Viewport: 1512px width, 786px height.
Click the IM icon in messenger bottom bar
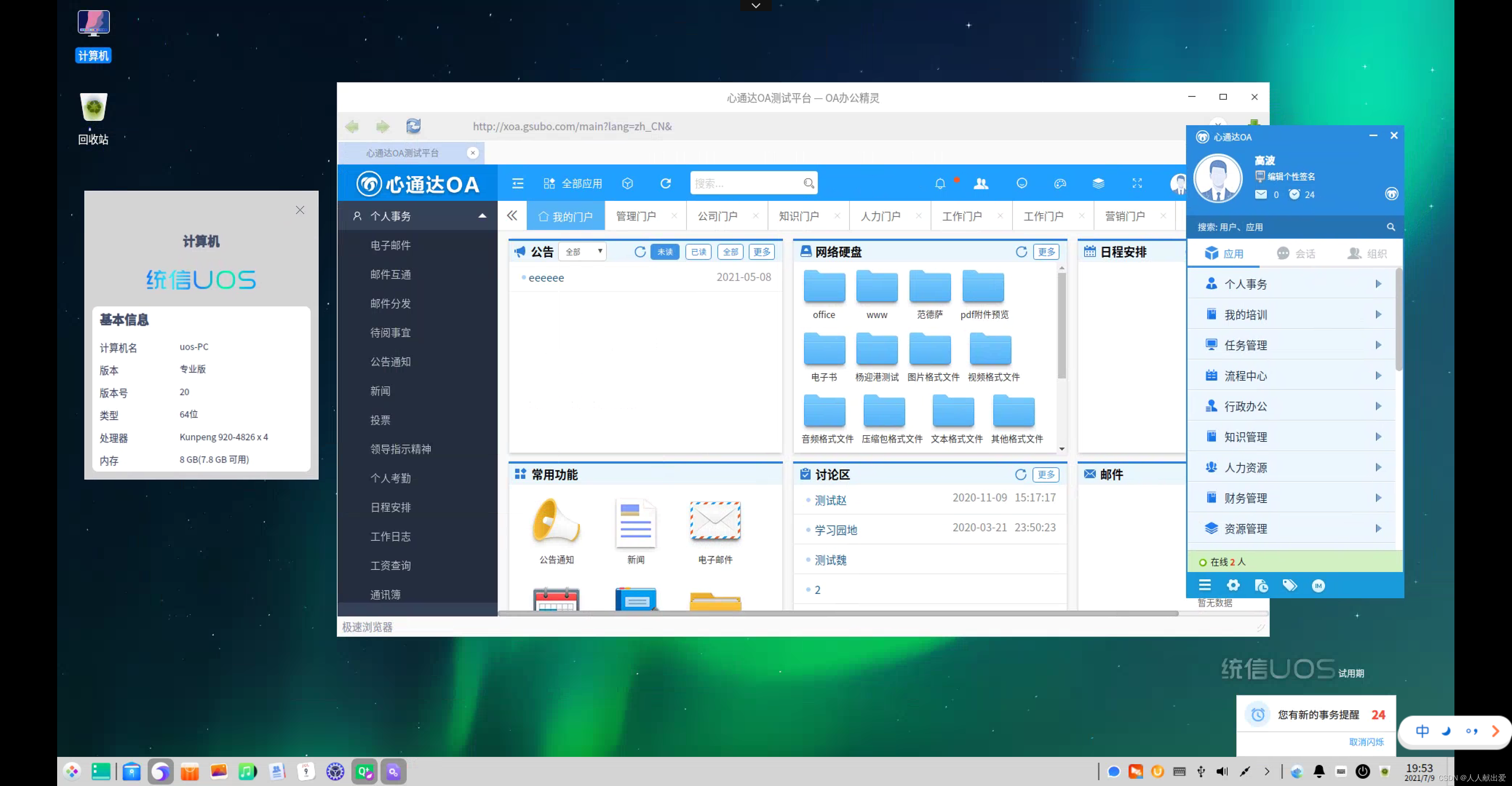[x=1318, y=585]
